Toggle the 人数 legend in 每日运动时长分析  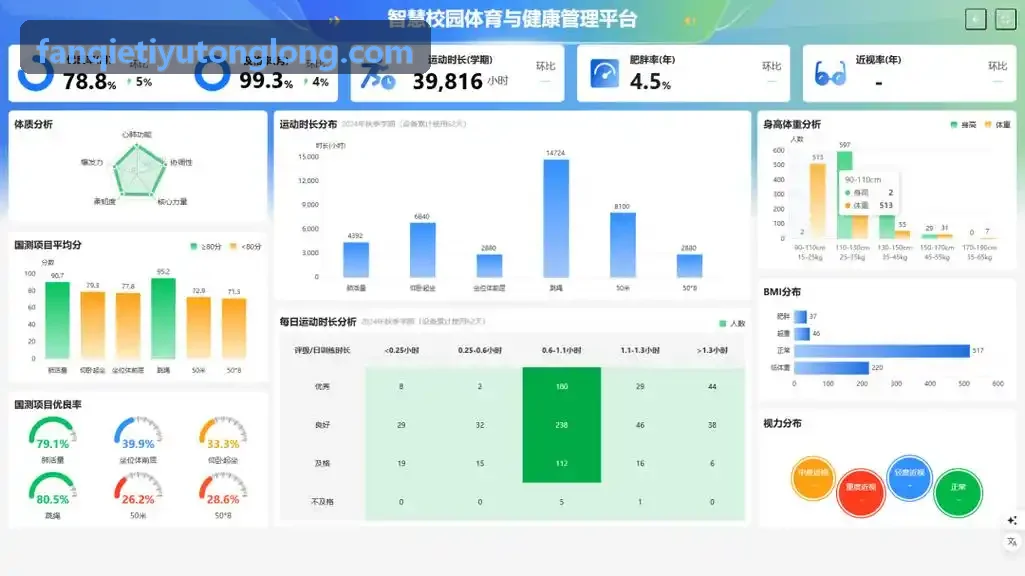point(732,324)
